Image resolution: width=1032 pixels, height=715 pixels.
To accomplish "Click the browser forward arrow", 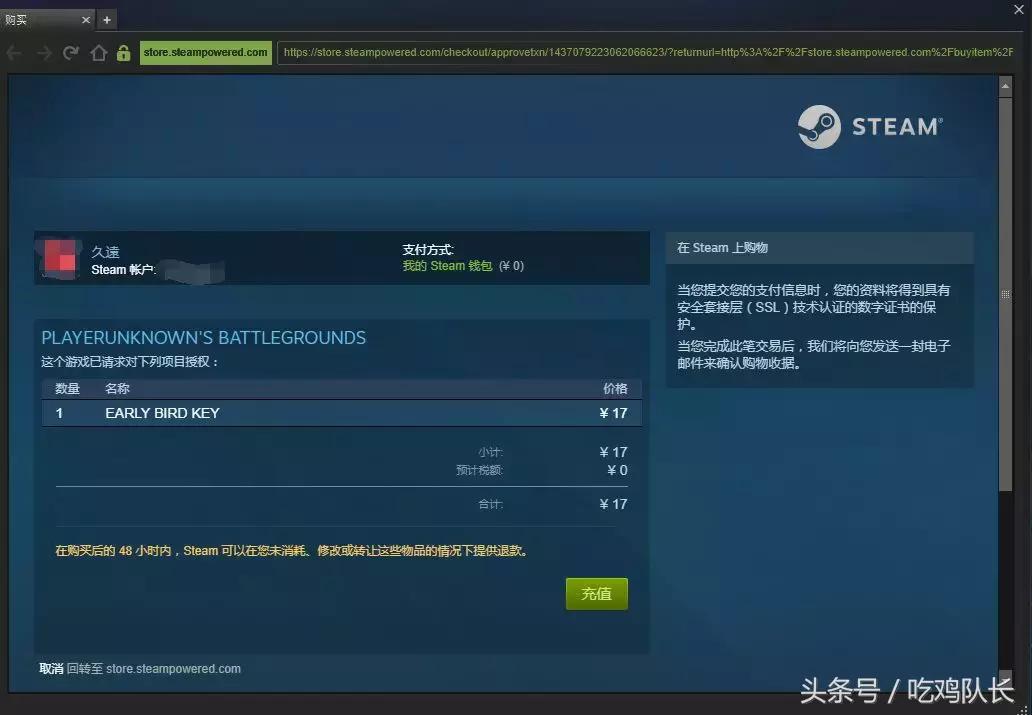I will tap(43, 53).
